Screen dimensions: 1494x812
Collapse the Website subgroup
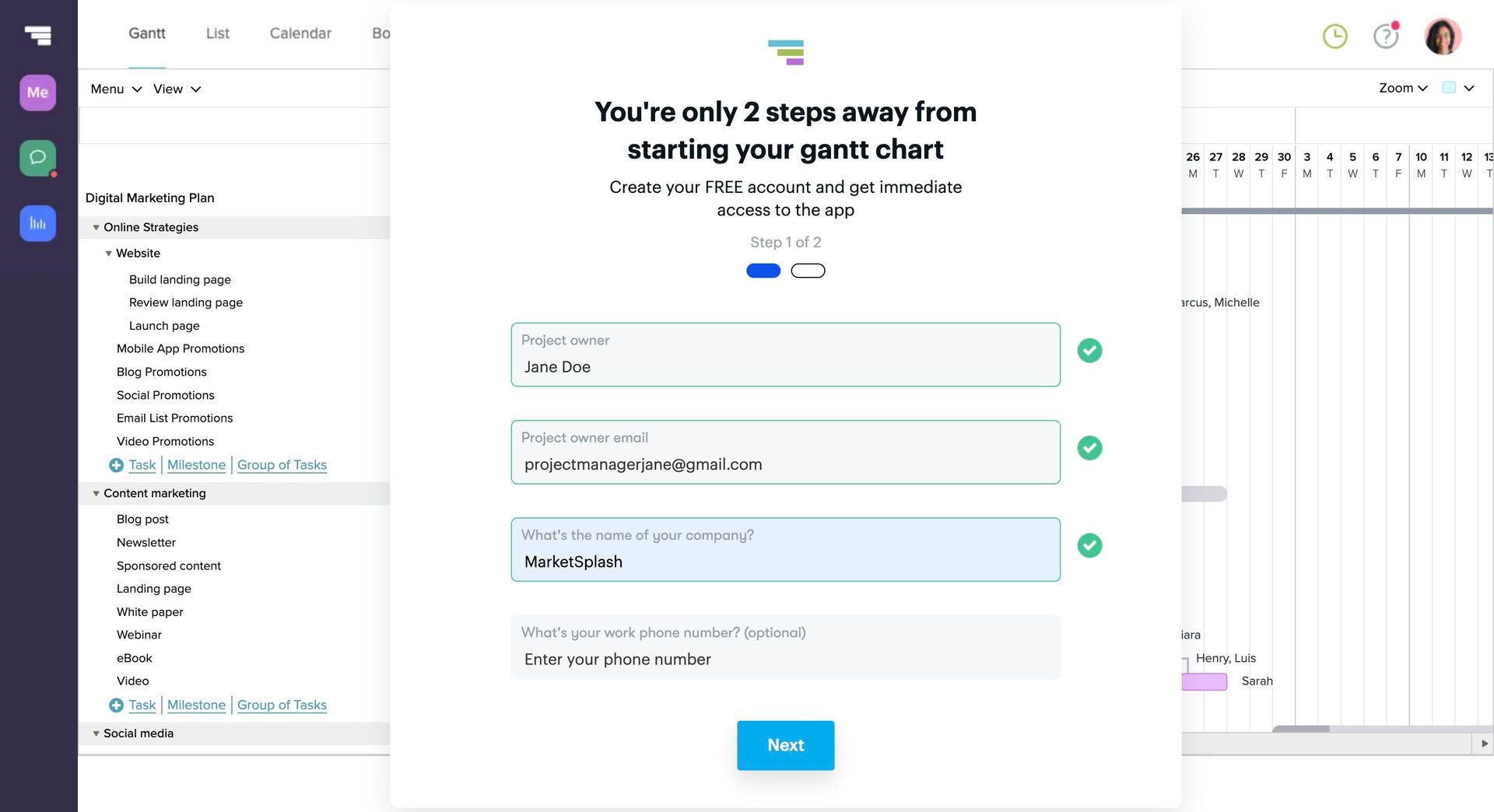coord(109,254)
